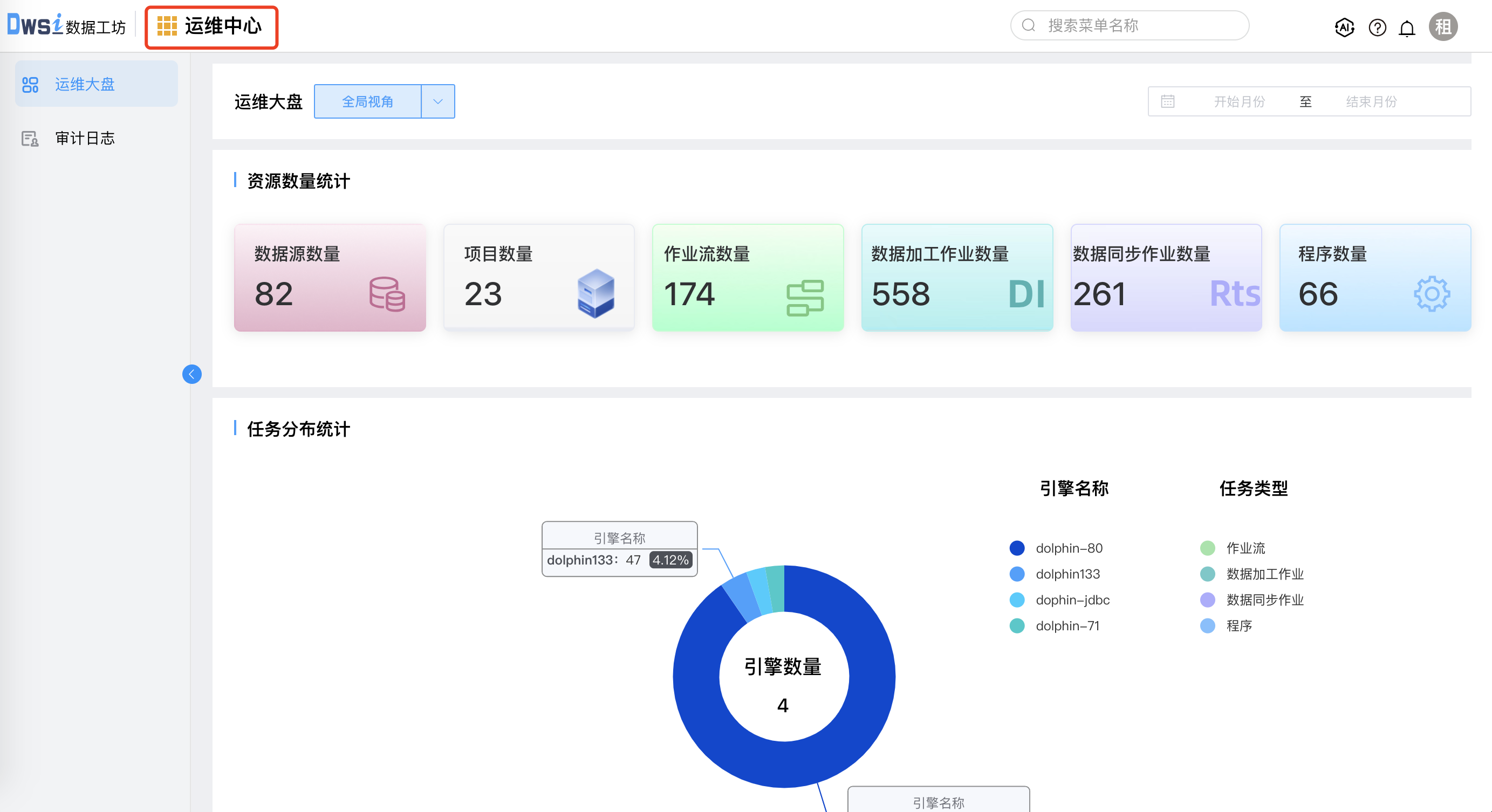Collapse the left sidebar with arrow button
Image resolution: width=1492 pixels, height=812 pixels.
pos(191,374)
